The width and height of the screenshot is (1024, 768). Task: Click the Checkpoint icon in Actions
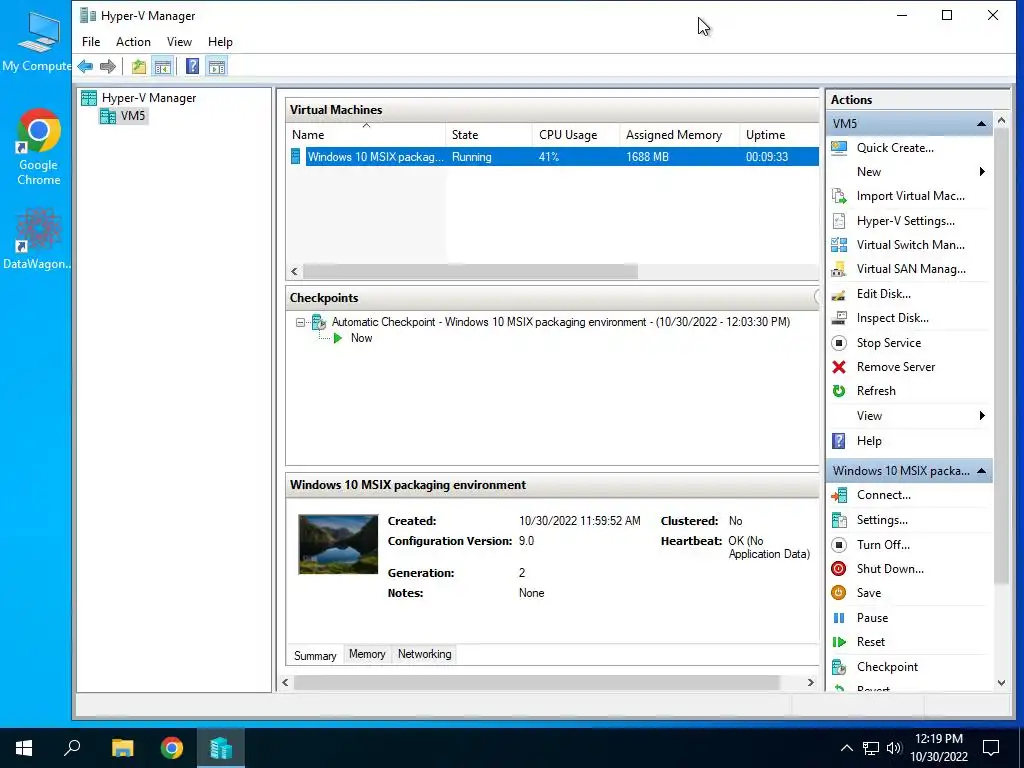tap(839, 667)
